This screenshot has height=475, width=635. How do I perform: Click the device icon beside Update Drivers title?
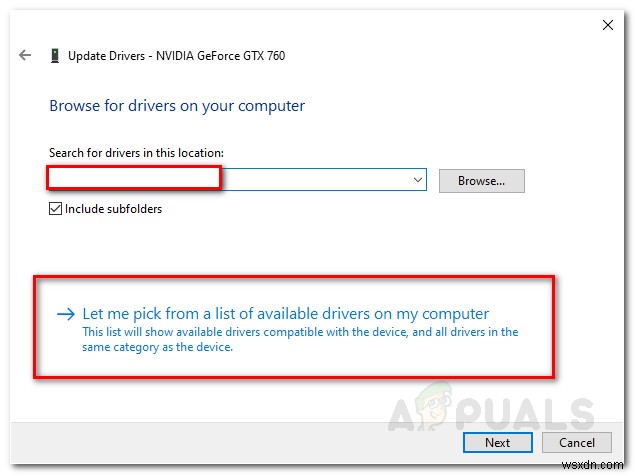coord(53,56)
